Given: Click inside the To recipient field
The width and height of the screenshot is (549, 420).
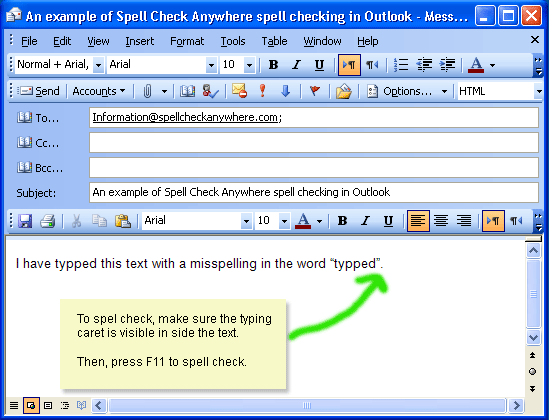Looking at the screenshot, I should [314, 117].
